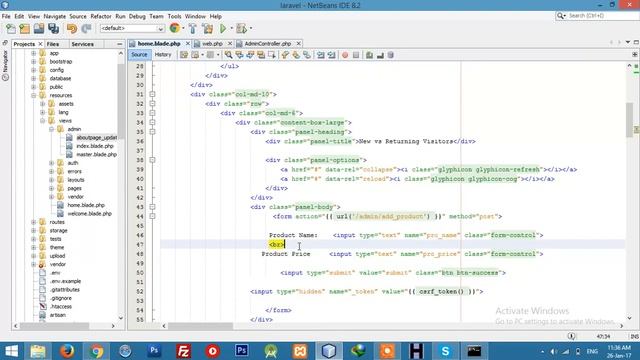Click the Debug Project icon
Viewport: 640px width, 360px height.
242,29
